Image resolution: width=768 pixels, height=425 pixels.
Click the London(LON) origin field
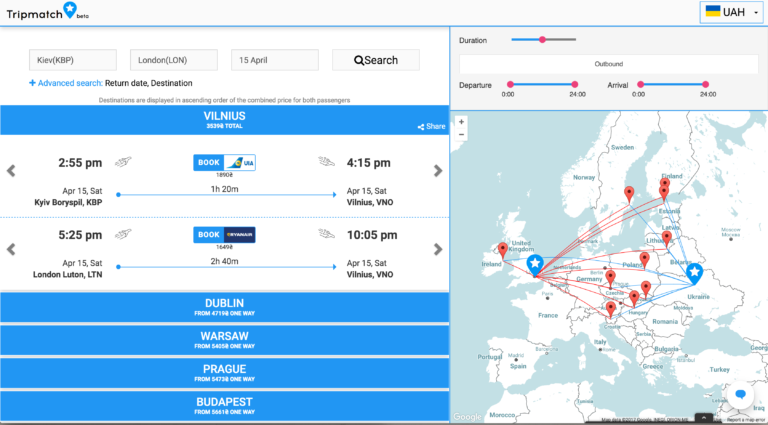[174, 60]
